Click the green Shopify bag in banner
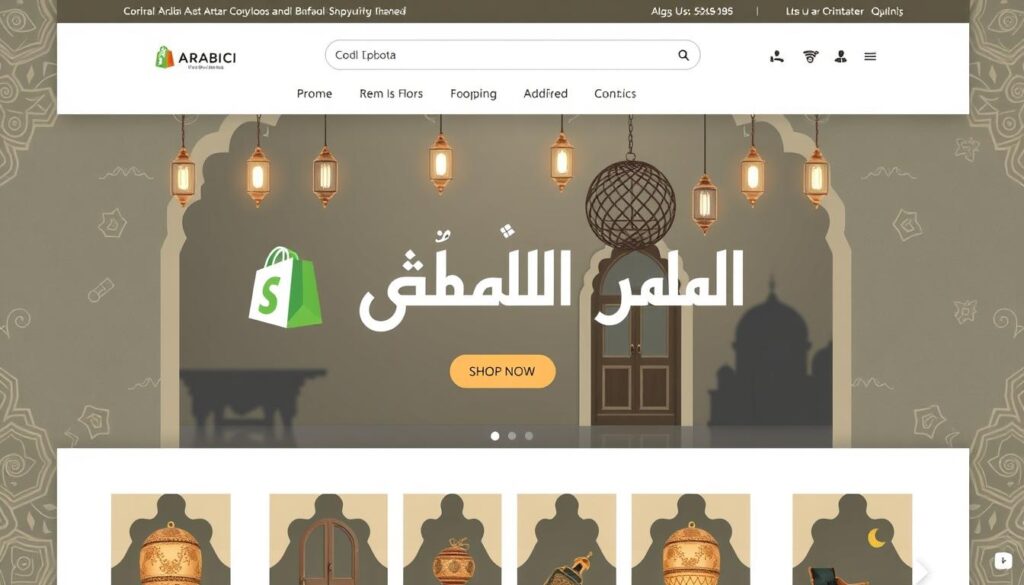The height and width of the screenshot is (585, 1024). 285,287
